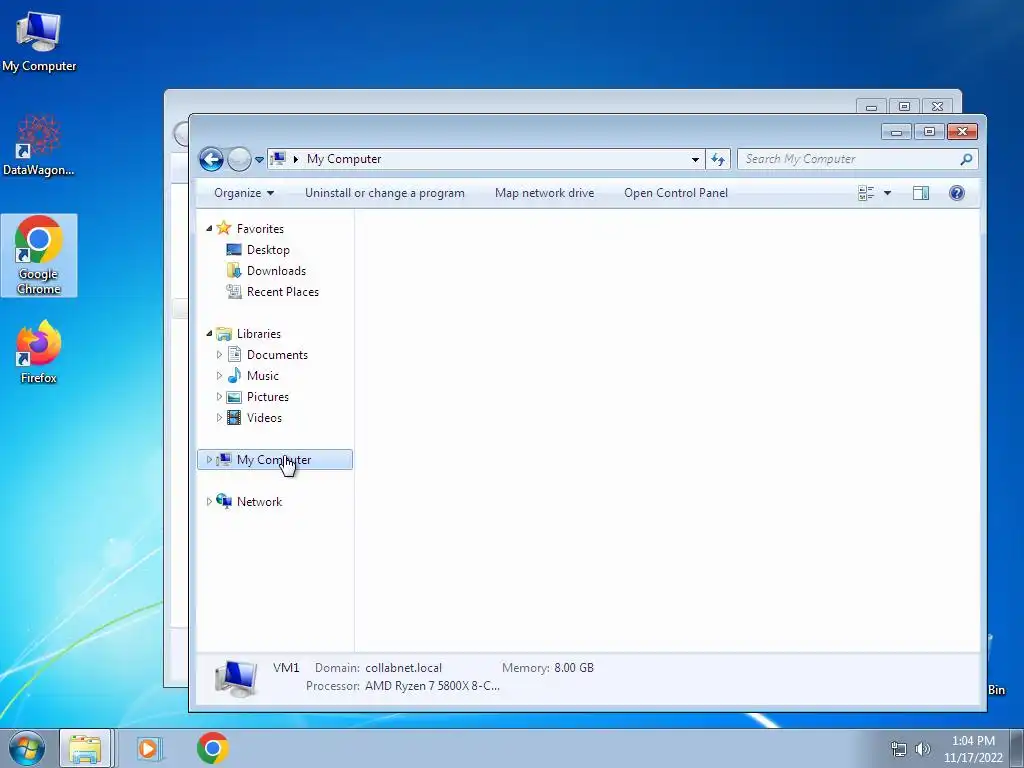Viewport: 1024px width, 768px height.
Task: Go back with the Explorer back arrow
Action: click(x=211, y=159)
